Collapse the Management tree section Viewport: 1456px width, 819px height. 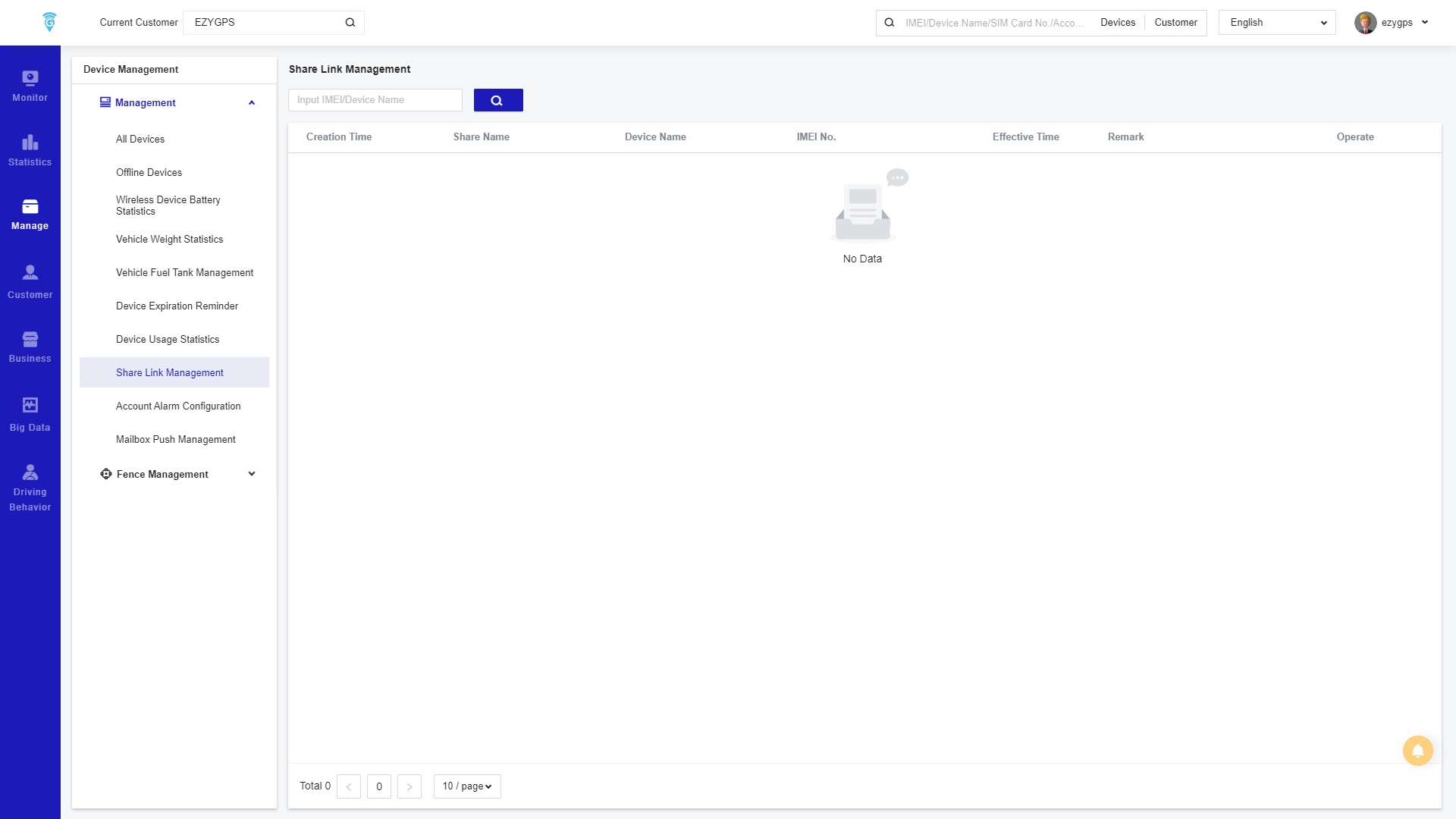tap(252, 103)
